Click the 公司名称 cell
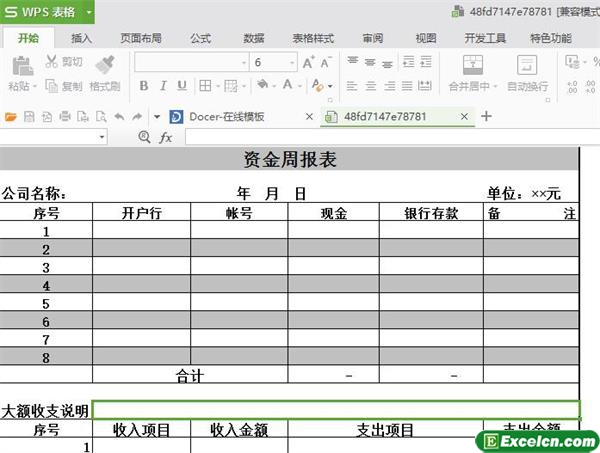Viewport: 600px width, 453px height. click(34, 194)
